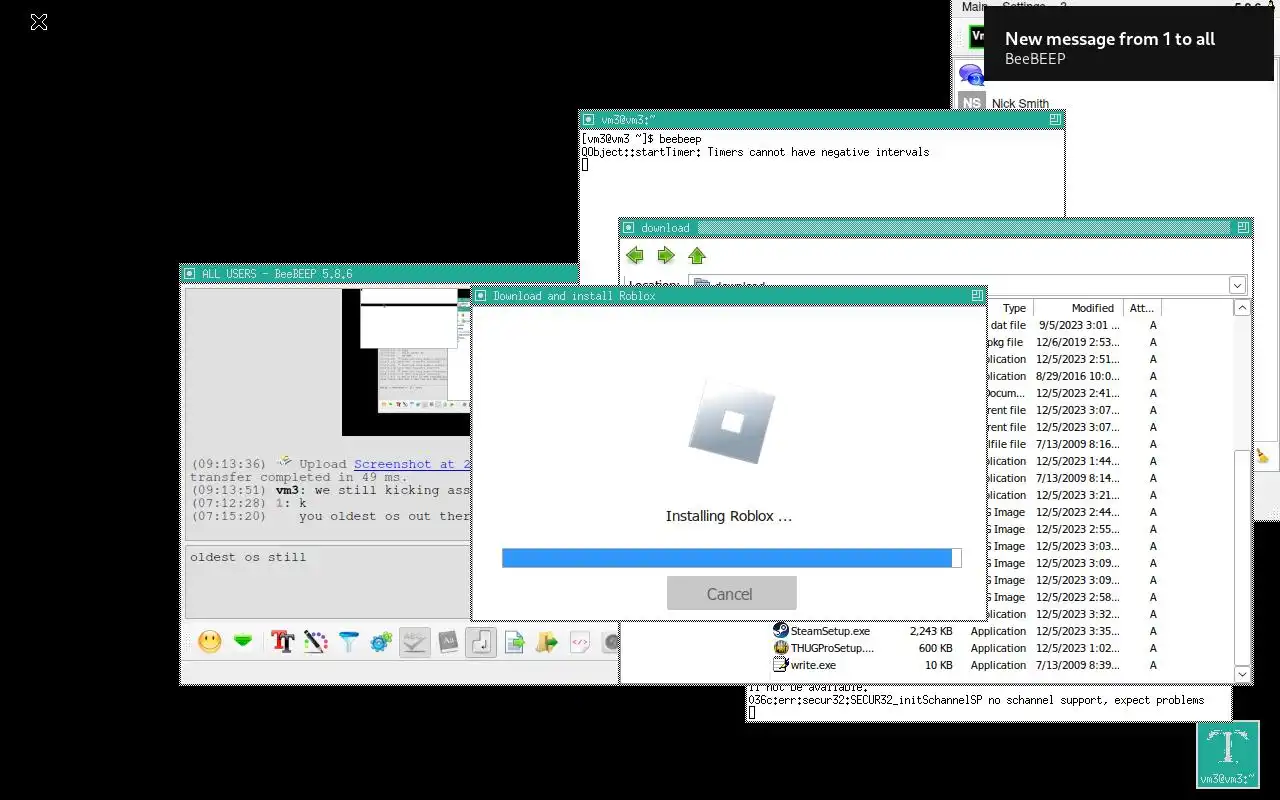Click the 2,243 KB size cell
This screenshot has height=800, width=1280.
pos(931,631)
